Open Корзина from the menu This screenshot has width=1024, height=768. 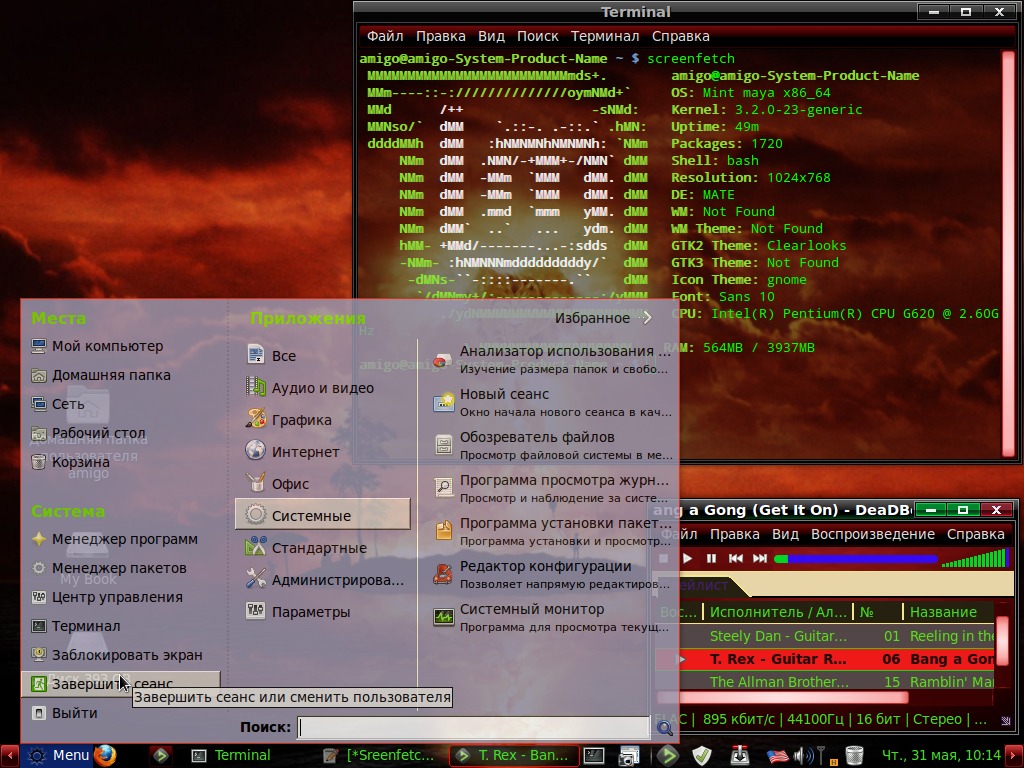(x=71, y=462)
